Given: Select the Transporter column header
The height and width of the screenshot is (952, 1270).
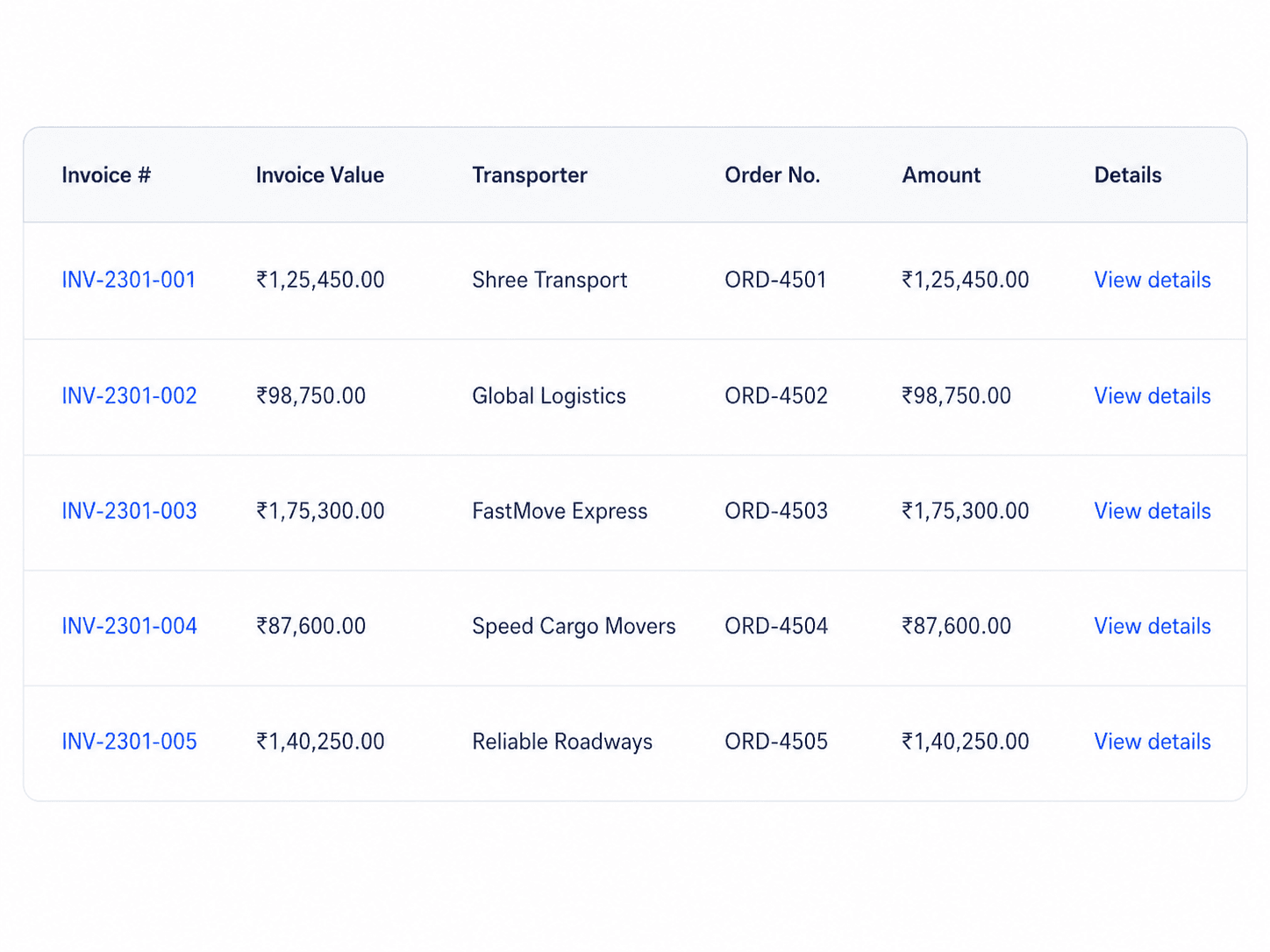Looking at the screenshot, I should pos(530,175).
